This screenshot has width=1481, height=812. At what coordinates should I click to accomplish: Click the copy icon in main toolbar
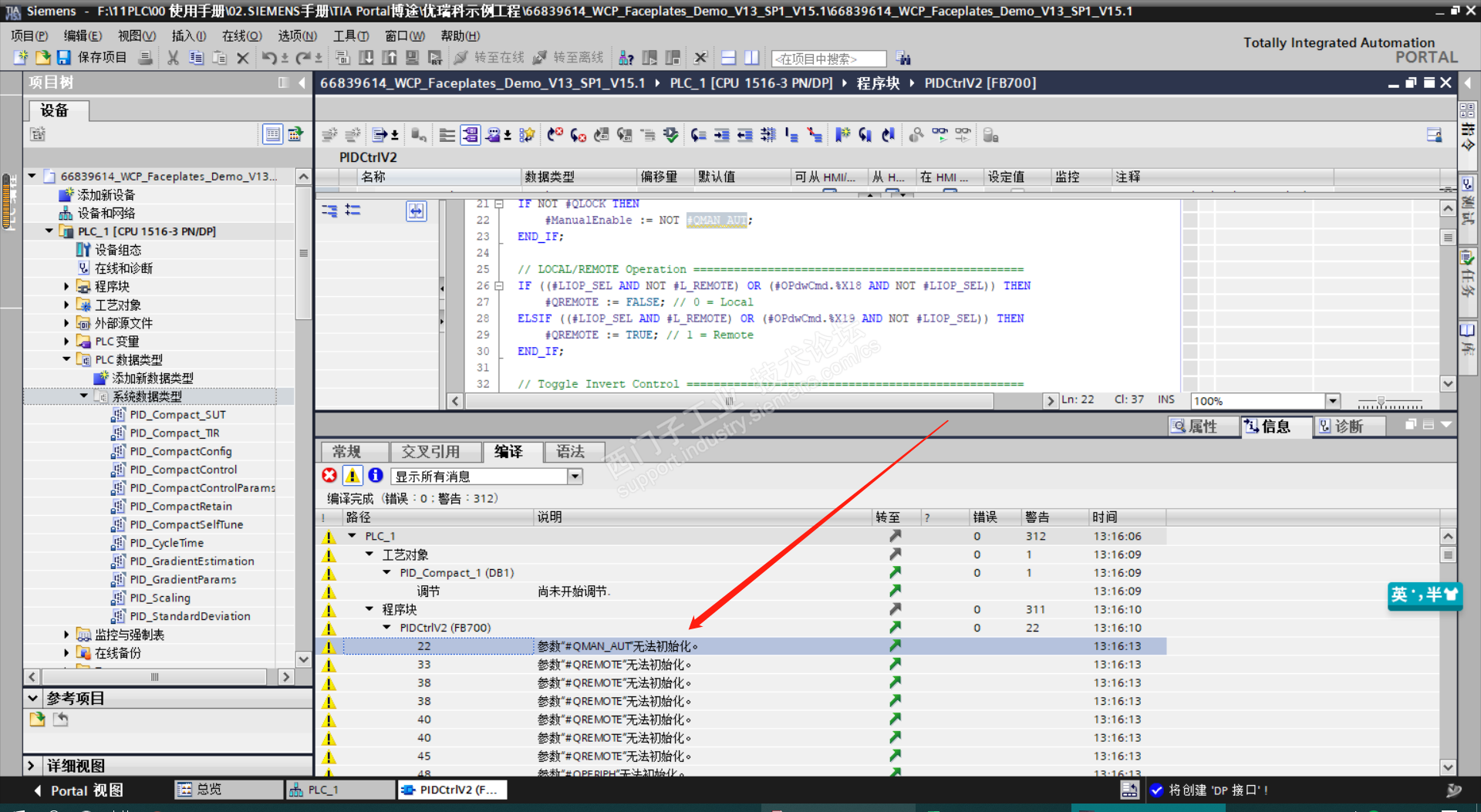point(196,58)
